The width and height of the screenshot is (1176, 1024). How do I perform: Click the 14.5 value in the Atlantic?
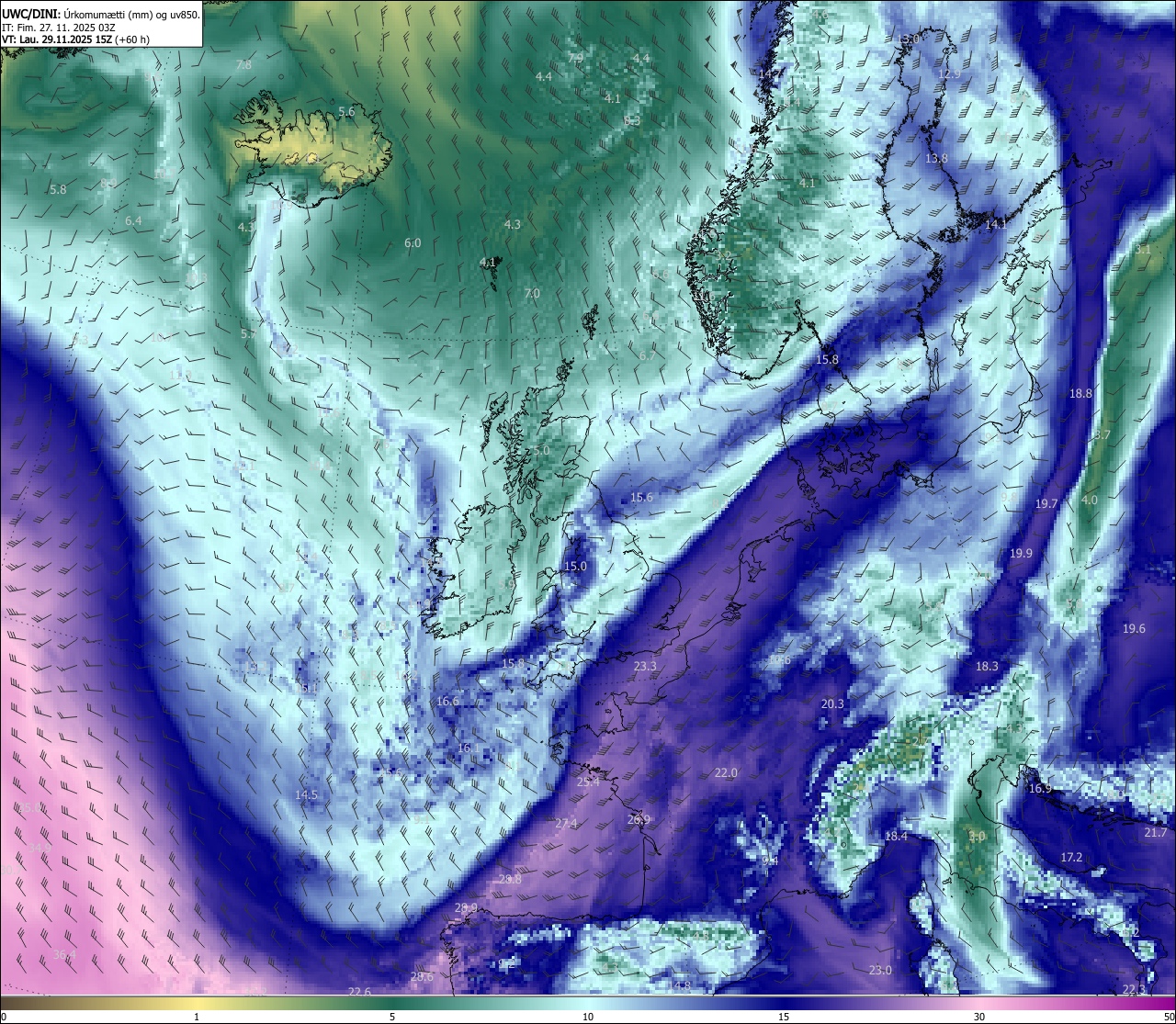306,795
